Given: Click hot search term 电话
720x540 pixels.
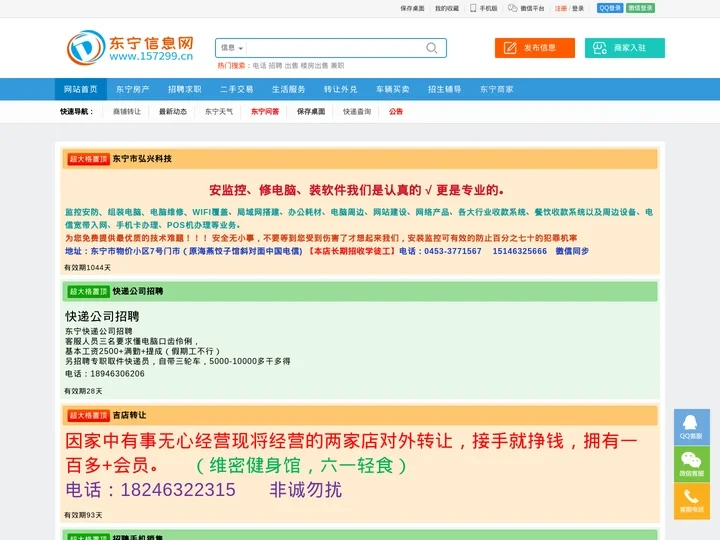Looking at the screenshot, I should point(259,66).
